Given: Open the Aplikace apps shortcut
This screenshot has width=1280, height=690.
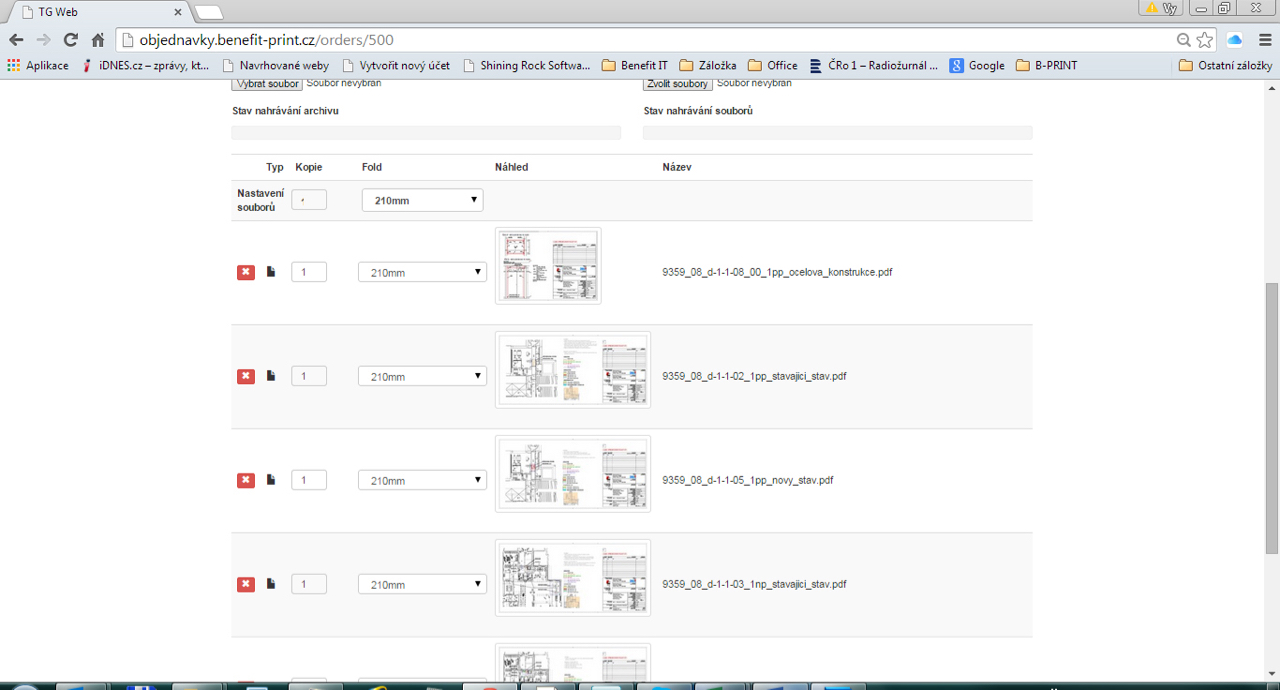Looking at the screenshot, I should (38, 65).
